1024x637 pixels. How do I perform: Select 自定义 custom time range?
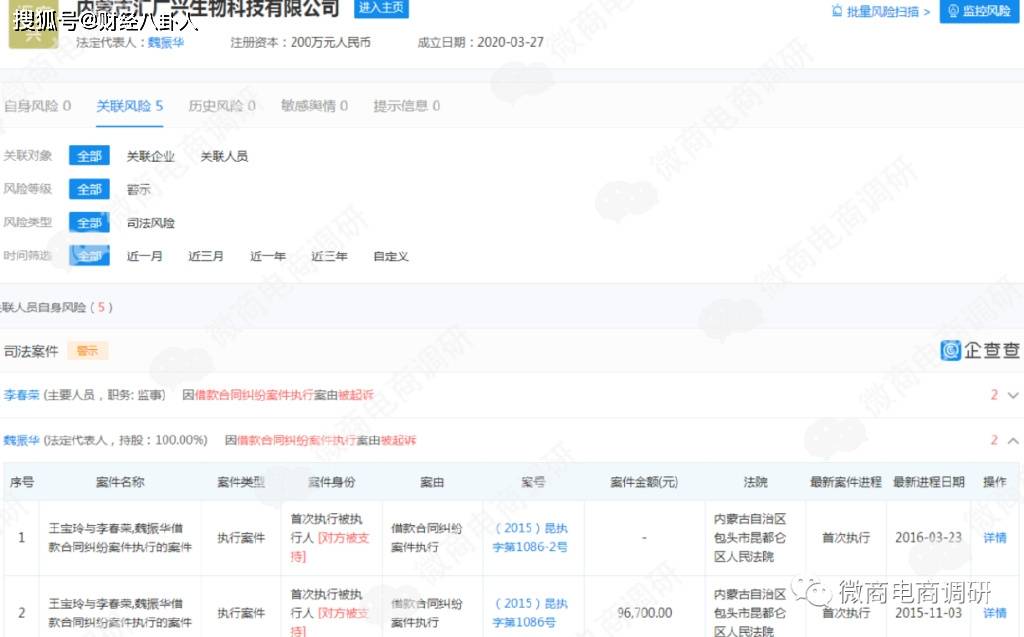[x=391, y=256]
